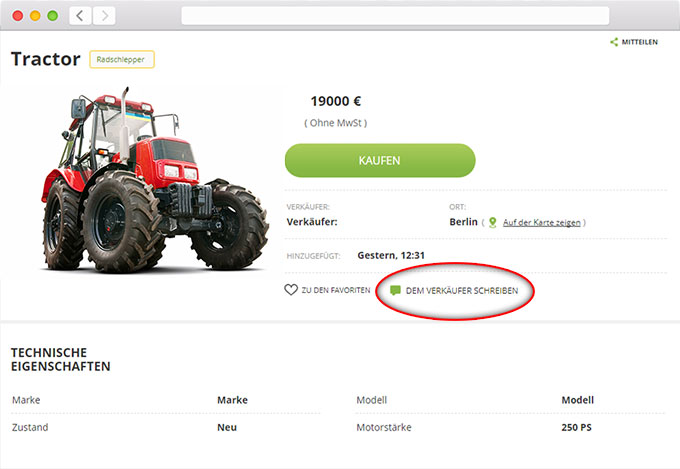The width and height of the screenshot is (680, 469).
Task: Open the 'Auf der Karte zeigen' link
Action: (x=541, y=223)
